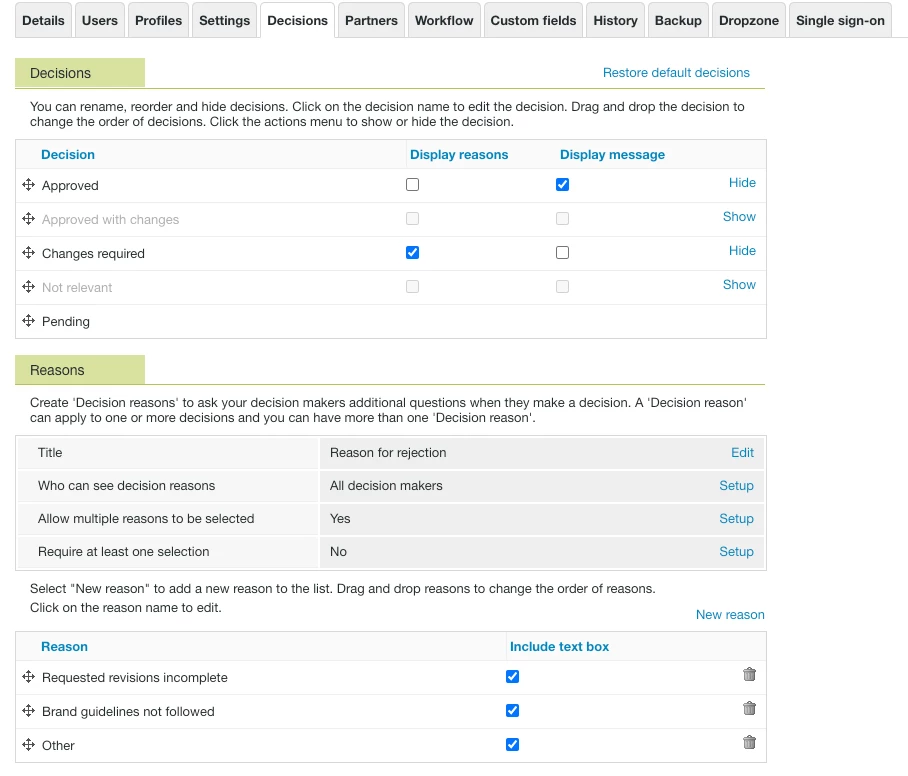The height and width of the screenshot is (776, 908).
Task: Delete the Other reason via trash icon
Action: (x=749, y=743)
